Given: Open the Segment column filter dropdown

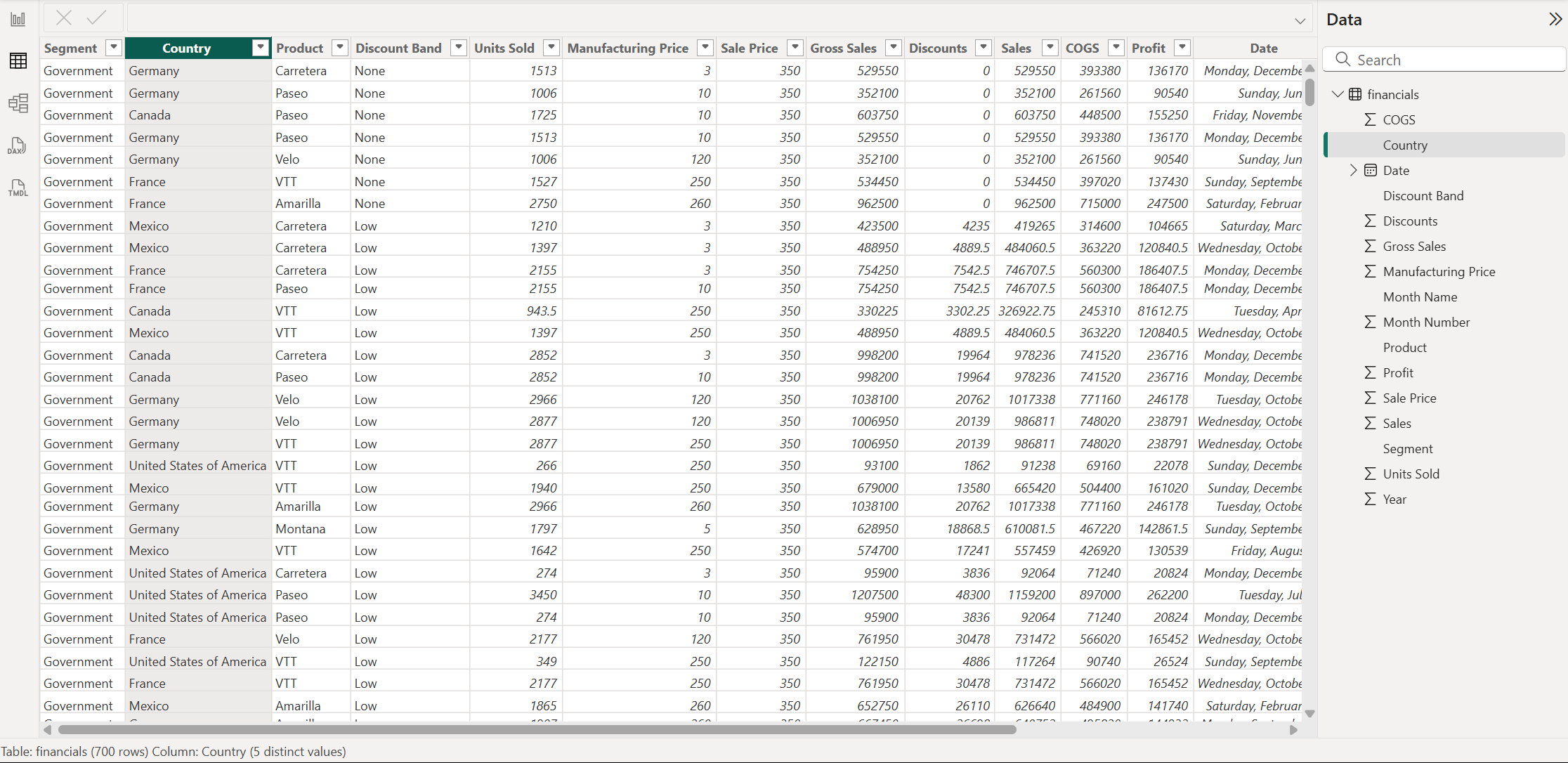Looking at the screenshot, I should [113, 48].
